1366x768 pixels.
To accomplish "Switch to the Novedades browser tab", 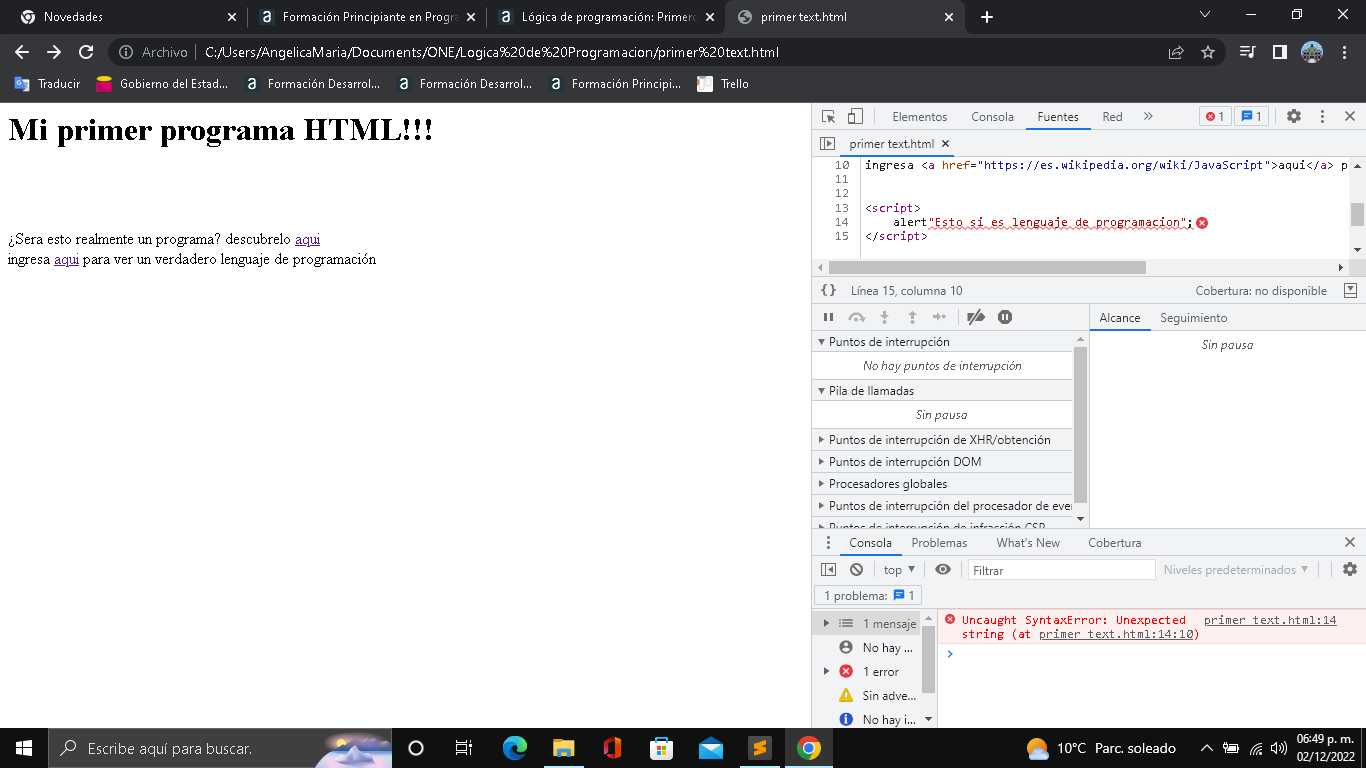I will click(128, 17).
